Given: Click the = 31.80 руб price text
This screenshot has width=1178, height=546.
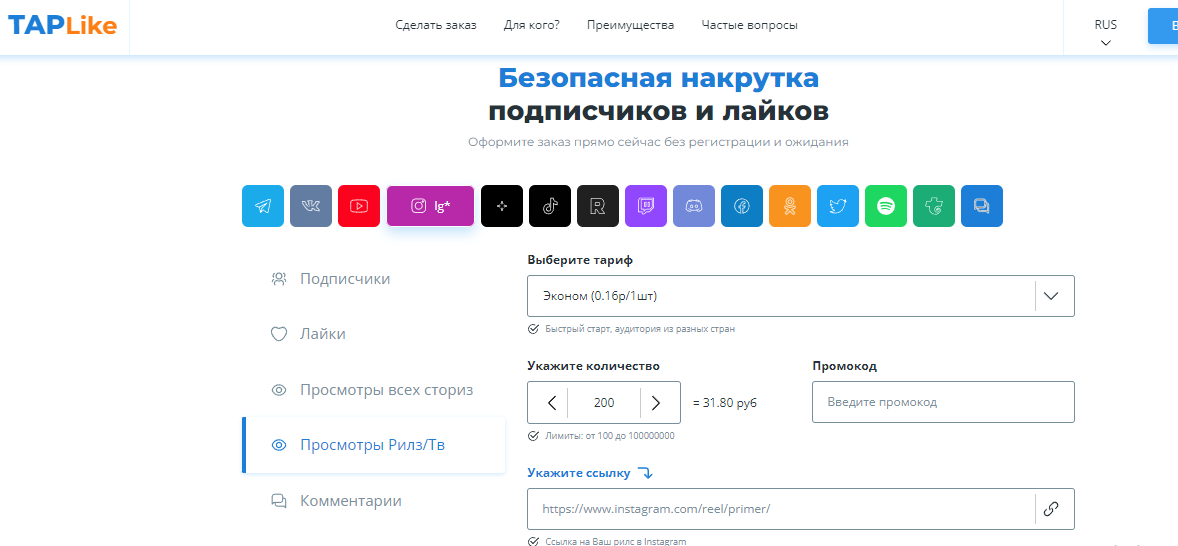Looking at the screenshot, I should (x=724, y=403).
